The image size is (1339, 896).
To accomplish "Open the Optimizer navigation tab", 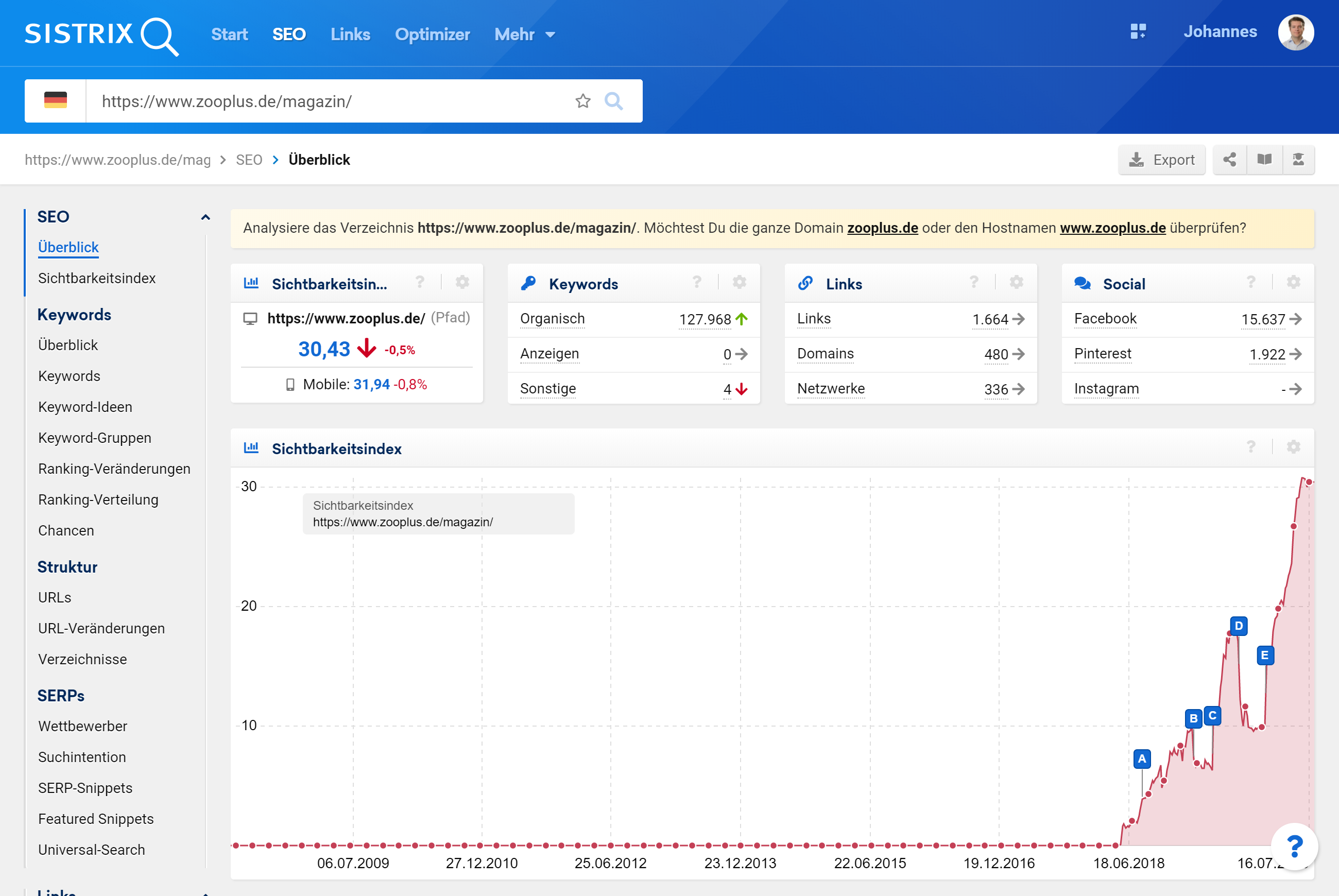I will [432, 35].
